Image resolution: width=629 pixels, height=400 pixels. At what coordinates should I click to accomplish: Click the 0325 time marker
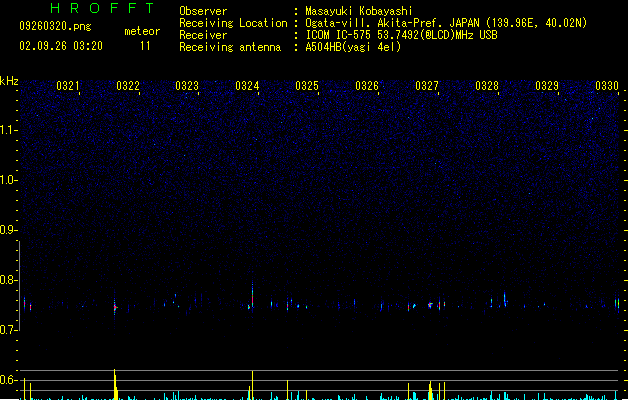307,86
